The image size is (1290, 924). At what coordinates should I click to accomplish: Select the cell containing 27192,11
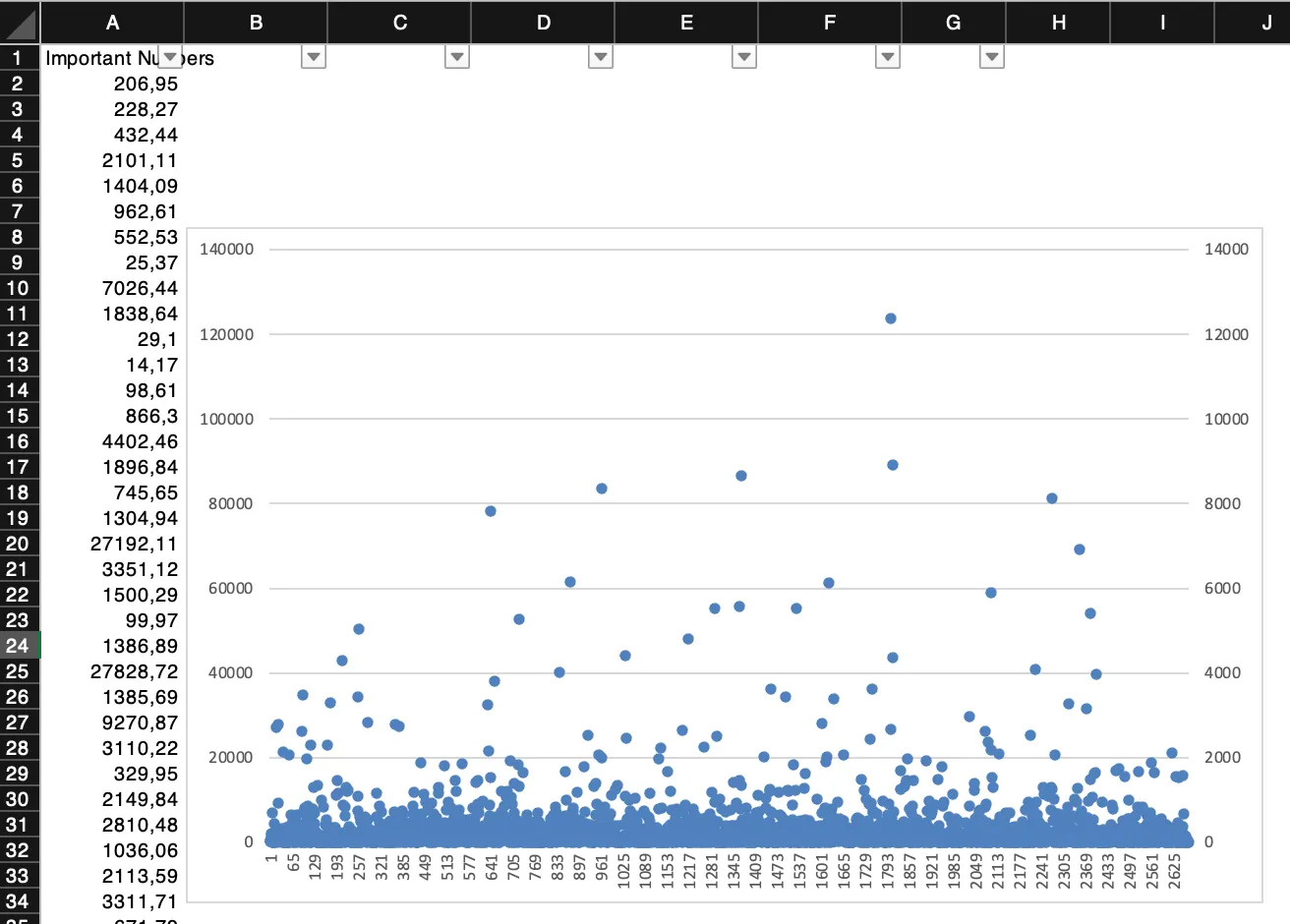pos(113,544)
